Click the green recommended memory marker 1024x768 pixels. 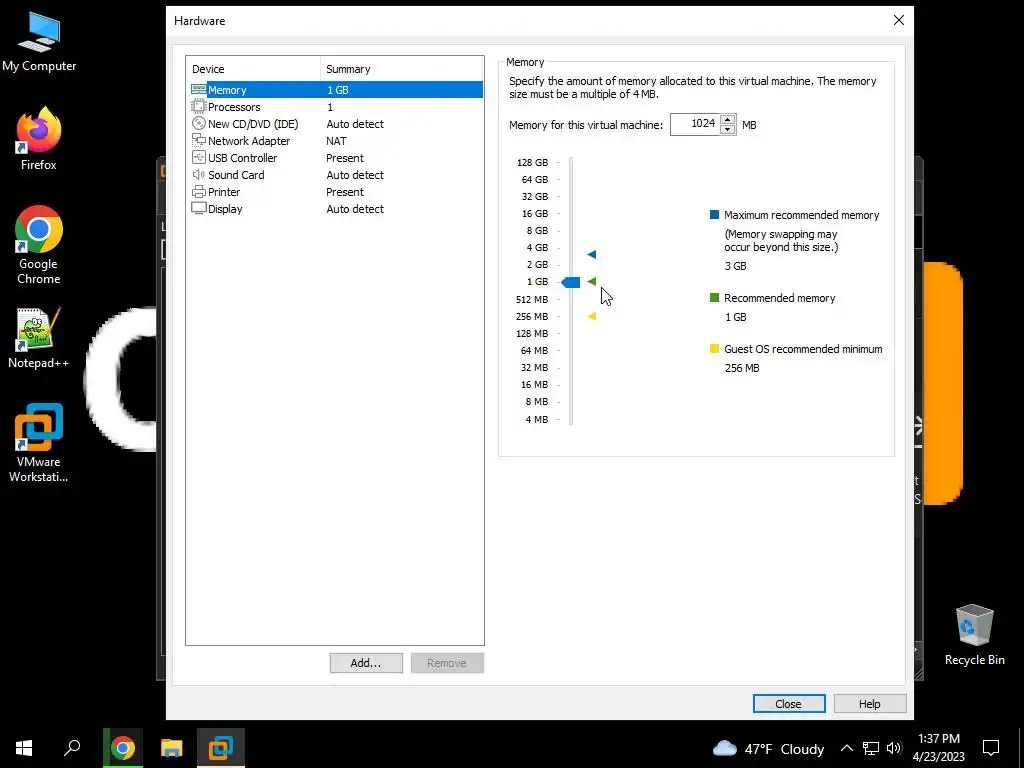tap(592, 281)
